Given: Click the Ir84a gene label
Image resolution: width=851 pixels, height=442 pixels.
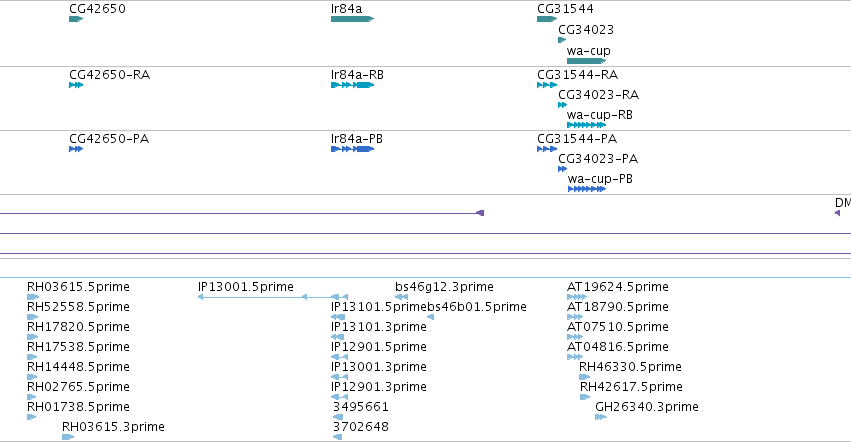Looking at the screenshot, I should click(x=346, y=9).
